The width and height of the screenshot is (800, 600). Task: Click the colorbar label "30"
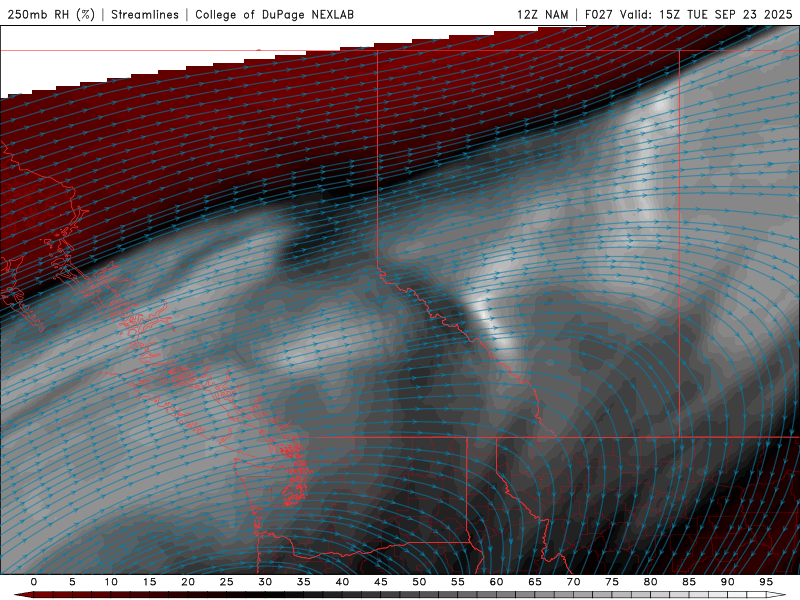[x=265, y=582]
